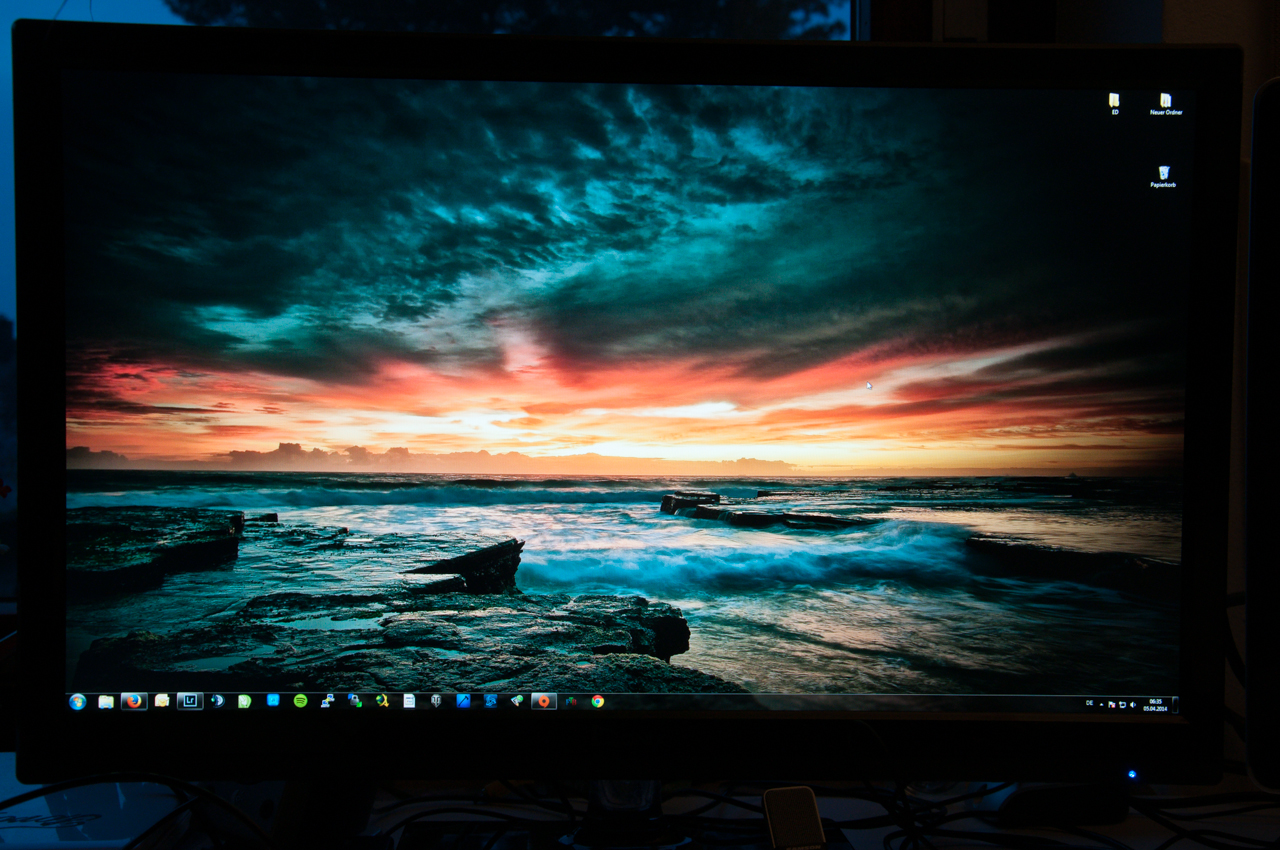Open the Windows Start menu orb
Viewport: 1280px width, 850px height.
[x=77, y=702]
